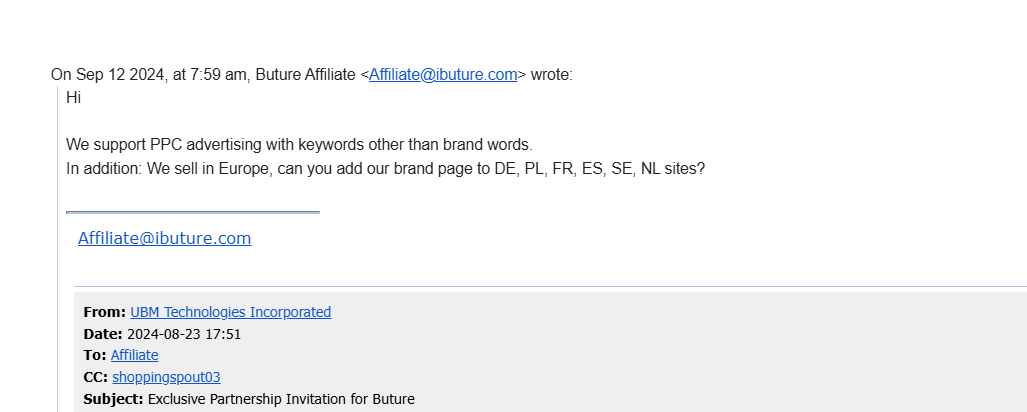Click the short blue divider above signature
The width and height of the screenshot is (1027, 412).
tap(193, 212)
